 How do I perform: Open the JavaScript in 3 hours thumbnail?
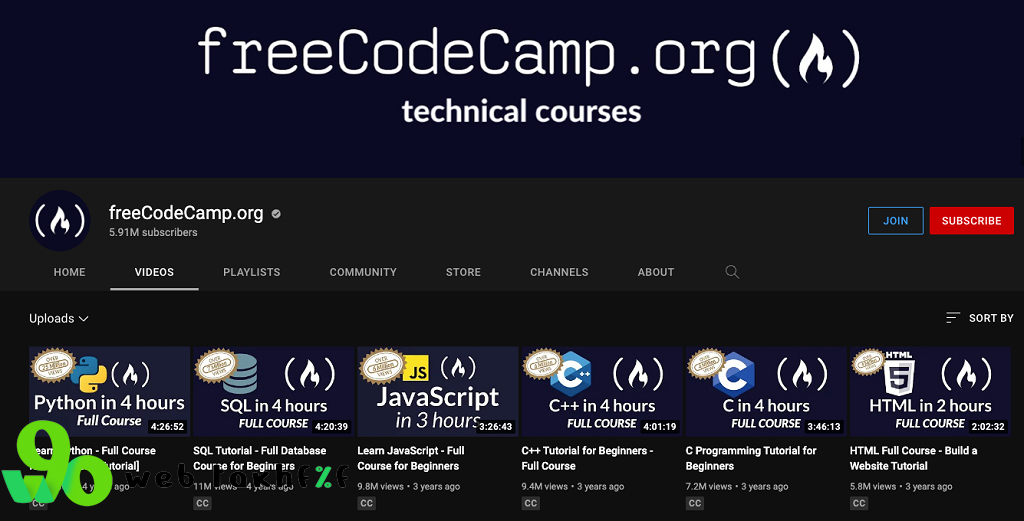(438, 391)
